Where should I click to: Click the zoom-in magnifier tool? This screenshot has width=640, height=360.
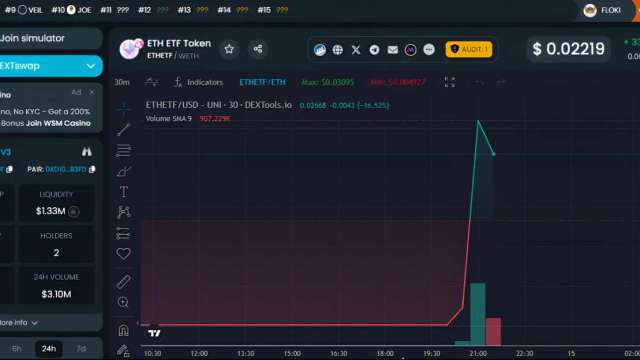pos(123,302)
